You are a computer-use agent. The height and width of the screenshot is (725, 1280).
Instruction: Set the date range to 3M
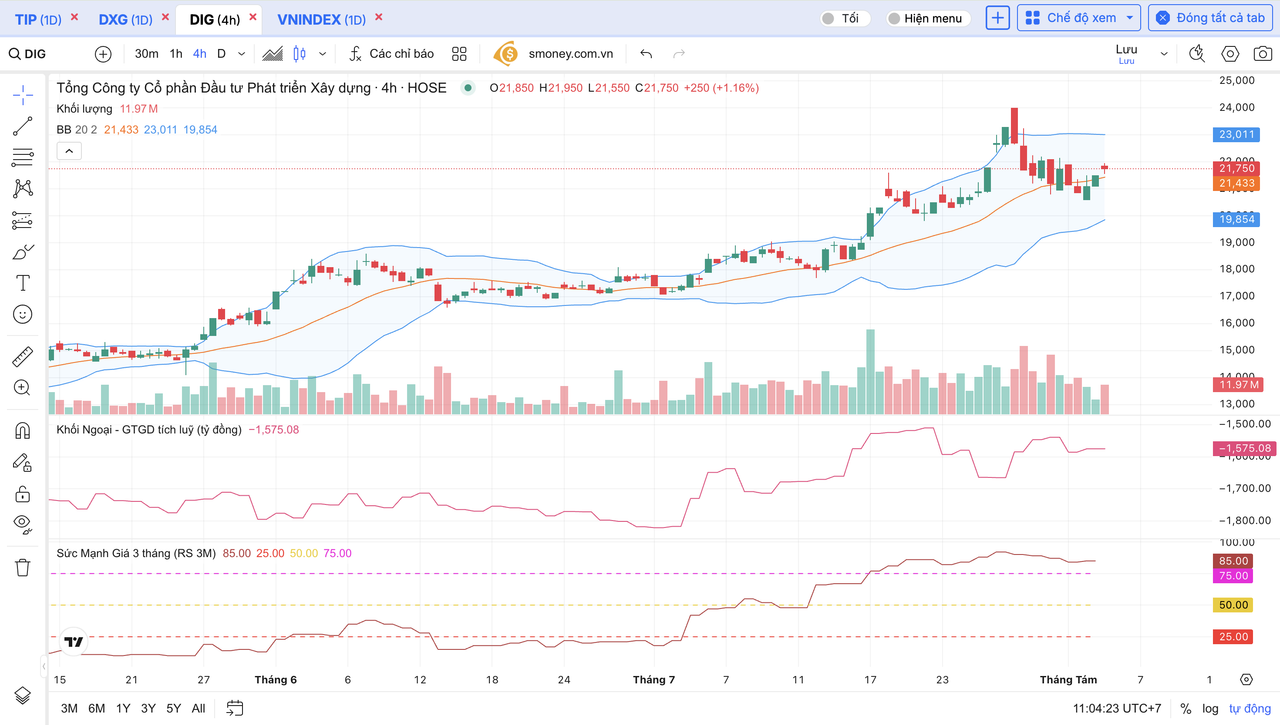(x=69, y=708)
